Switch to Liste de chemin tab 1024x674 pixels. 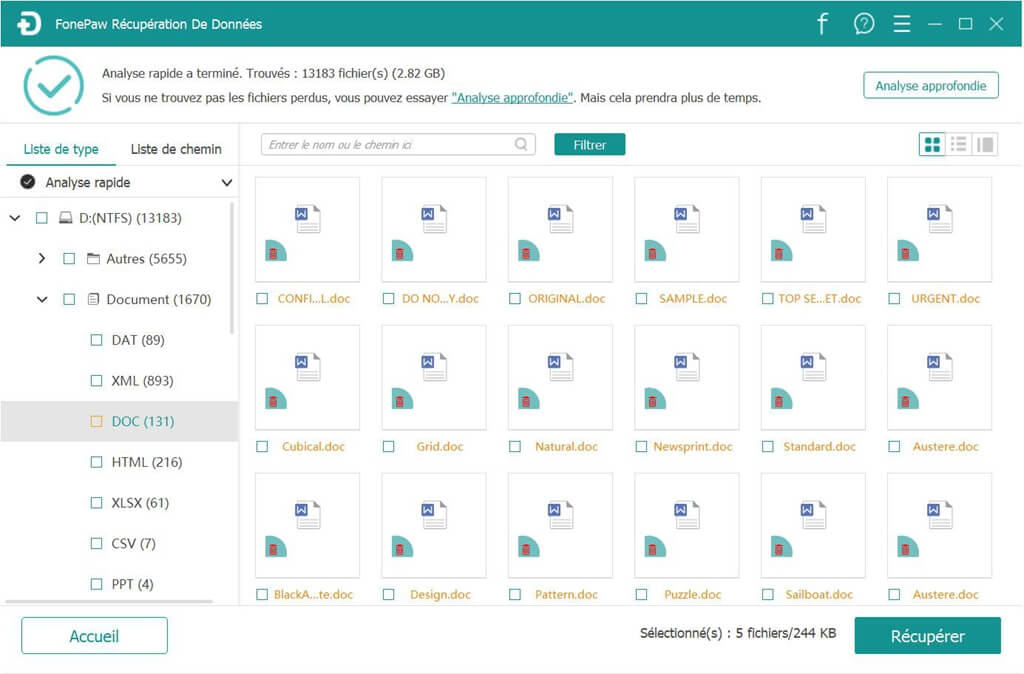pyautogui.click(x=176, y=149)
